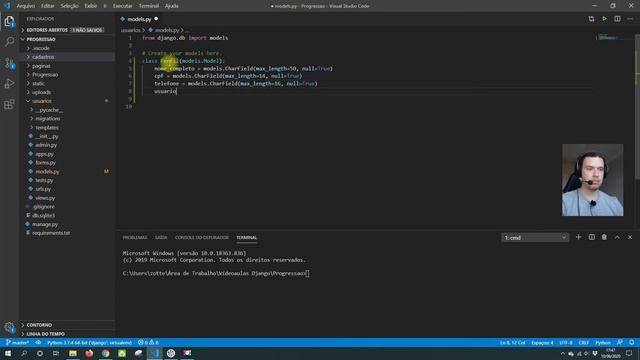
Task: Open the Explorer view in the activity bar
Action: pyautogui.click(x=9, y=21)
